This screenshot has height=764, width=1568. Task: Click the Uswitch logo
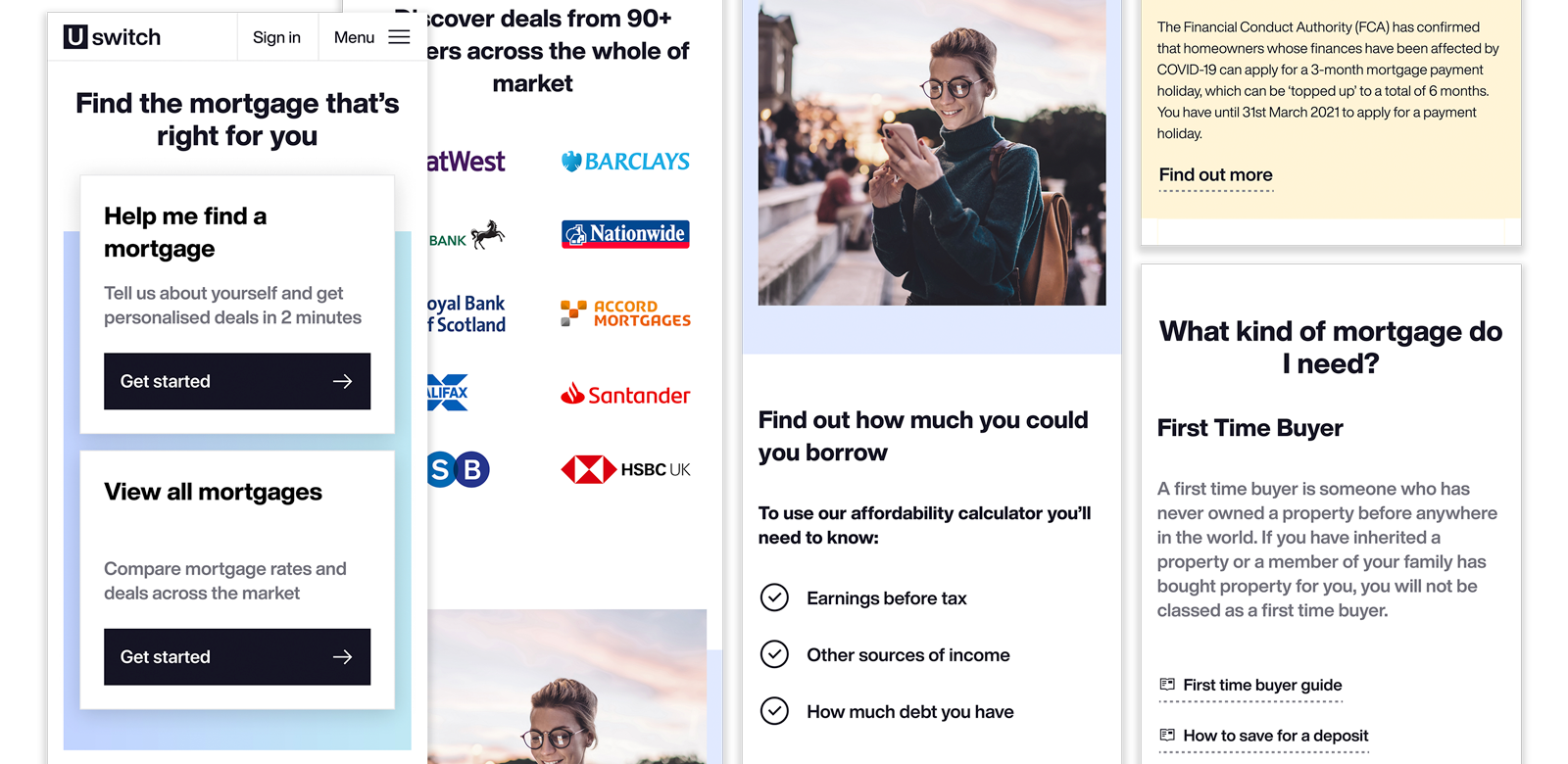tap(112, 37)
